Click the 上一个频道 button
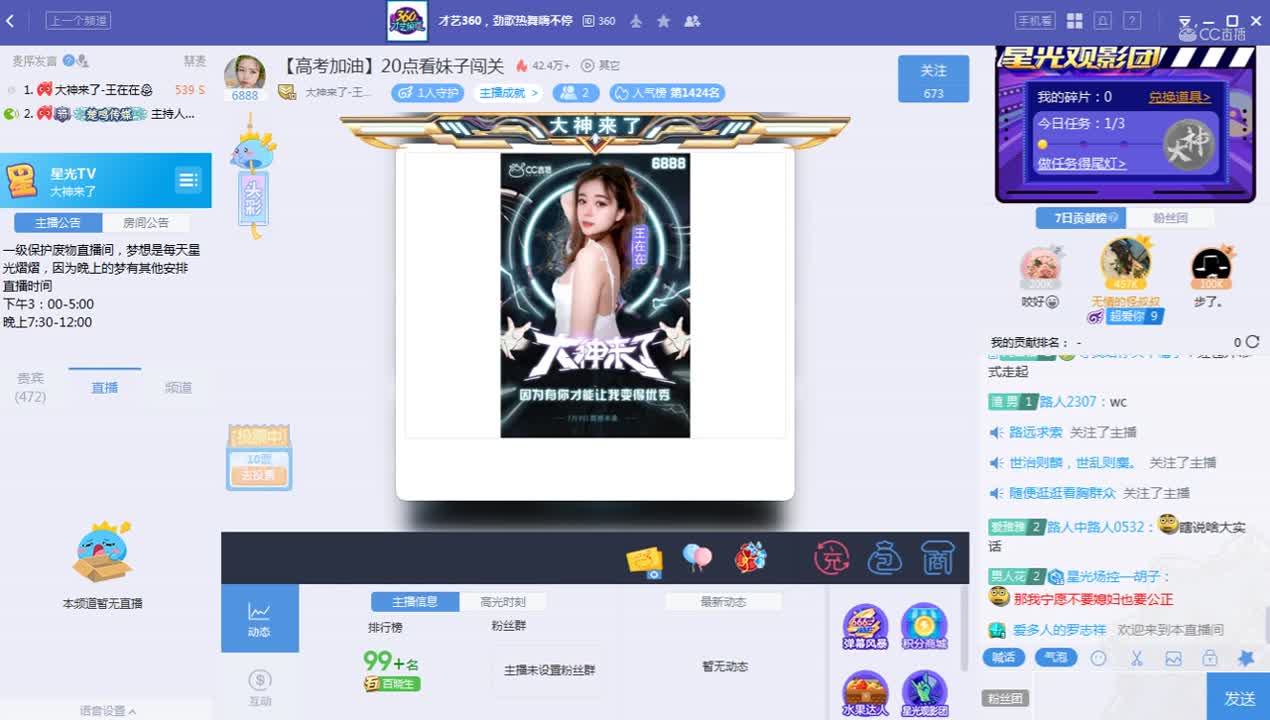1270x720 pixels. 78,21
